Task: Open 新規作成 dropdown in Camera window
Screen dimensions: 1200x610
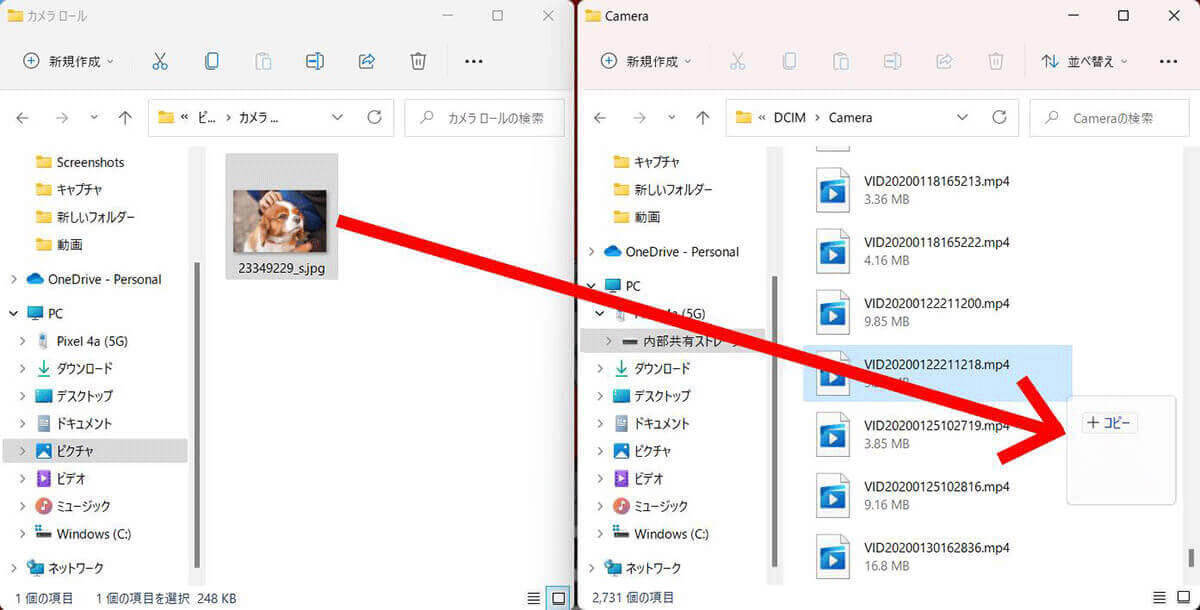Action: click(x=646, y=61)
